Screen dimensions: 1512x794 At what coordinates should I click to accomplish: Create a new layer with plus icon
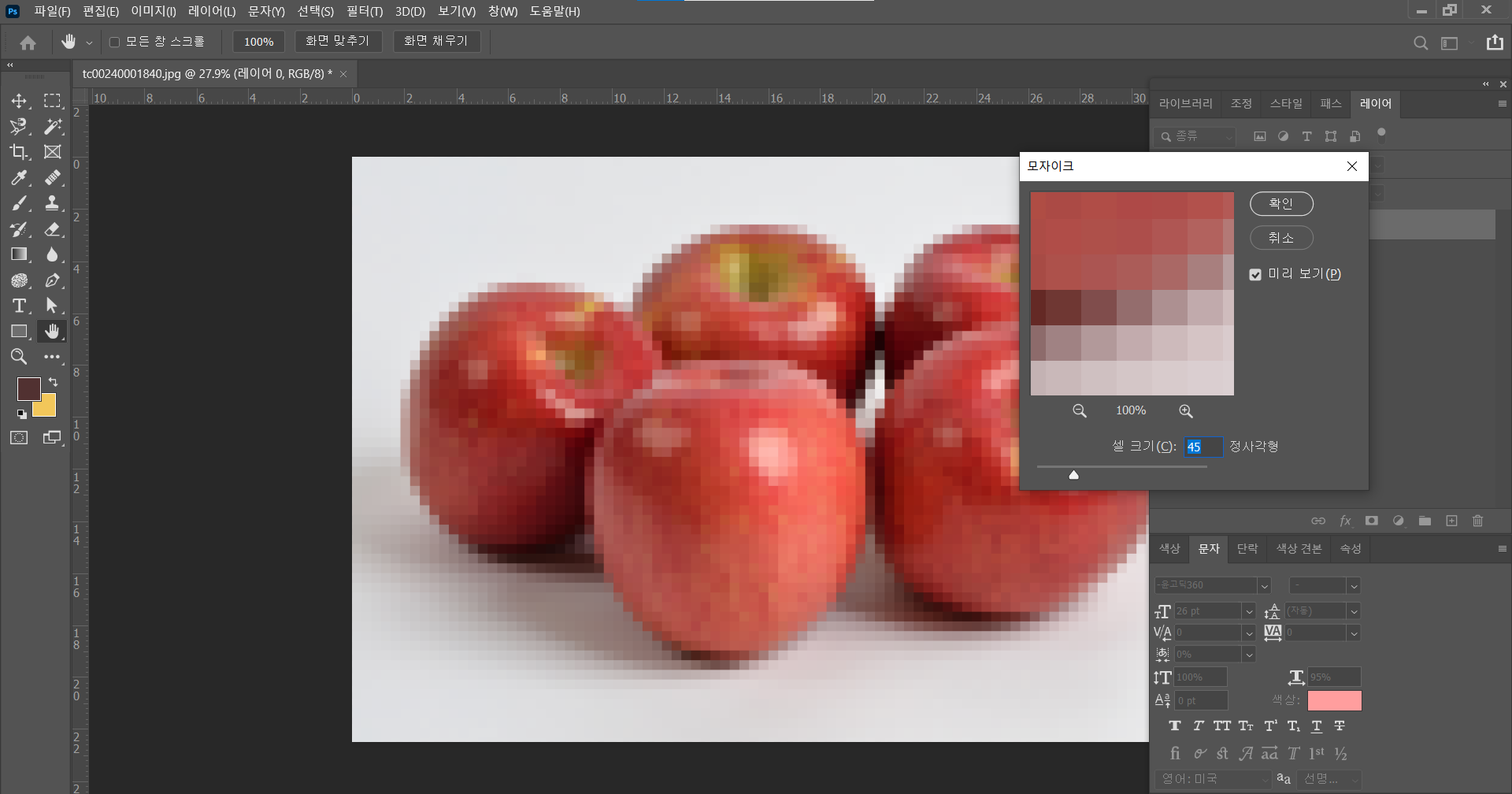pos(1452,521)
